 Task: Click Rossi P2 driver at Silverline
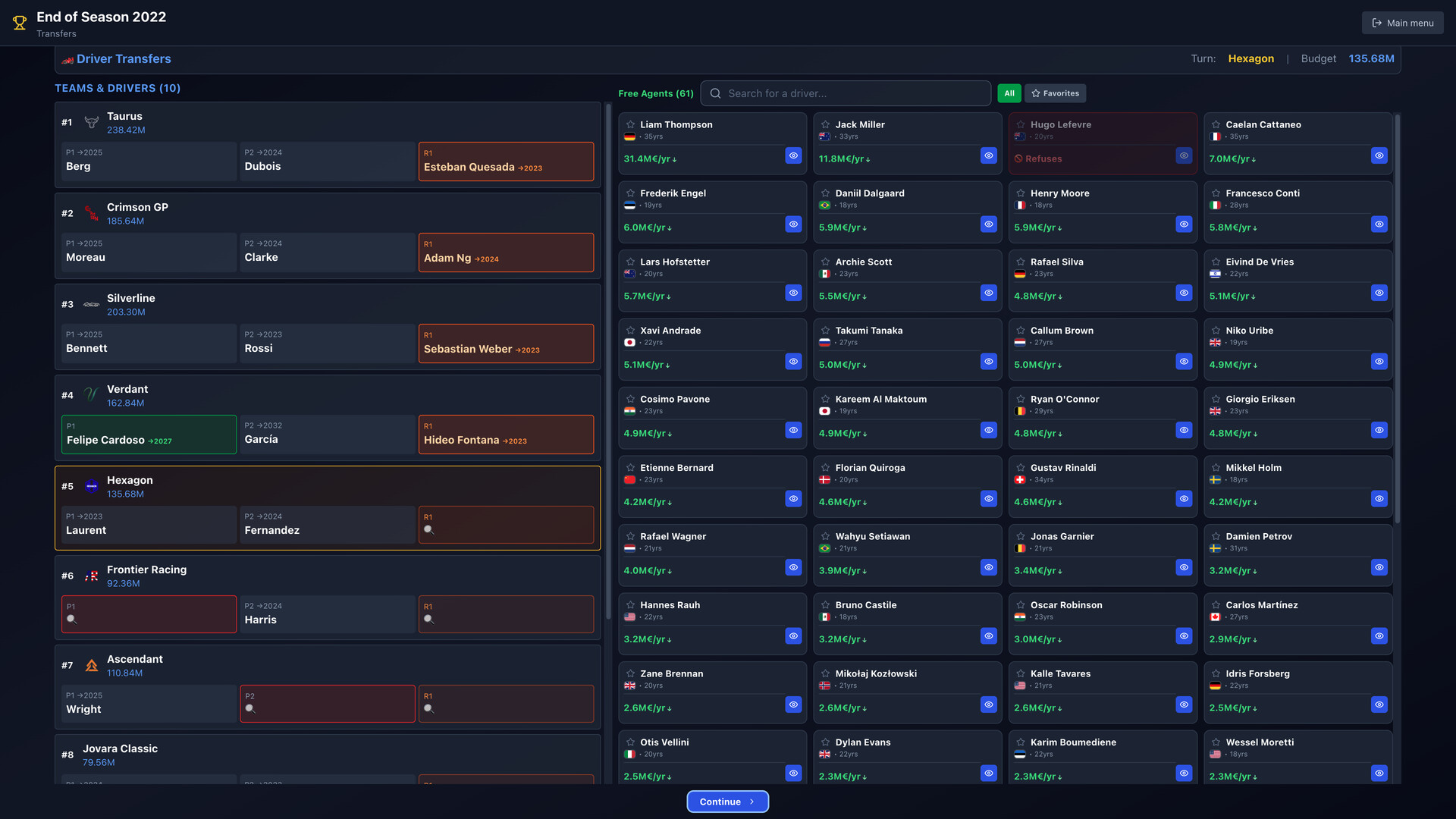click(x=328, y=343)
